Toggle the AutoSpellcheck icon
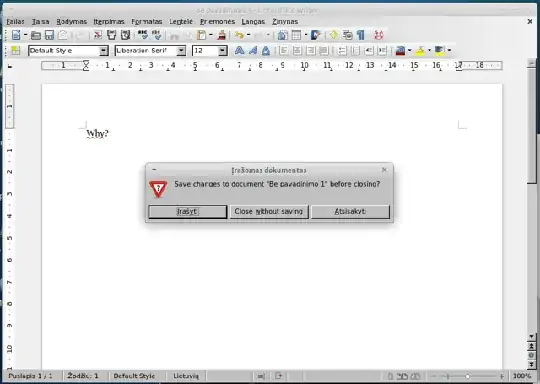The width and height of the screenshot is (540, 384). pyautogui.click(x=156, y=35)
